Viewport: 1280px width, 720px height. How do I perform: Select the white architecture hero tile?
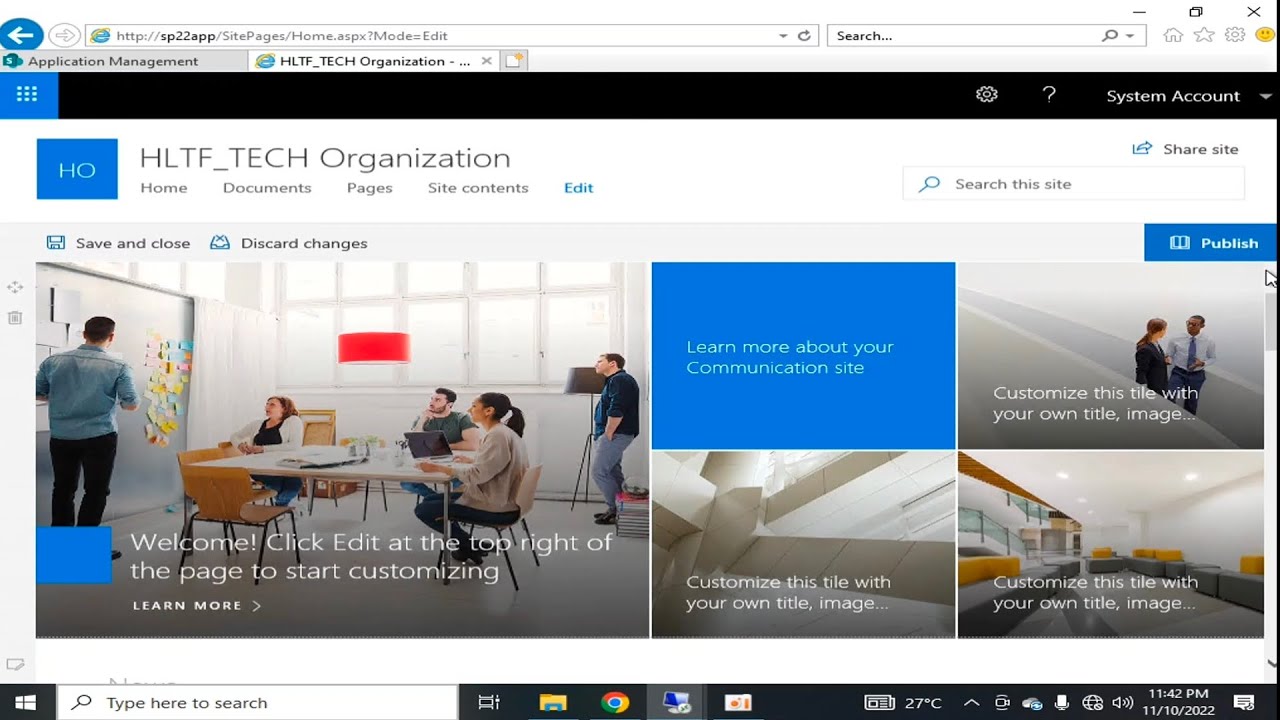tap(803, 544)
